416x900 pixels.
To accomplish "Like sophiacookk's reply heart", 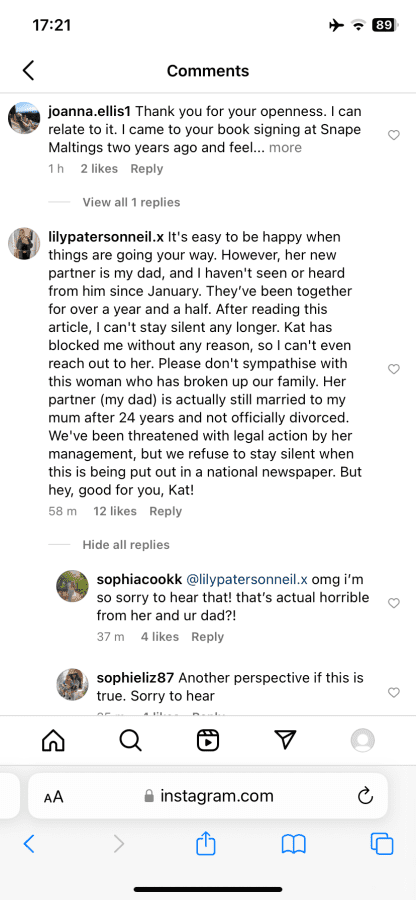I will click(394, 603).
